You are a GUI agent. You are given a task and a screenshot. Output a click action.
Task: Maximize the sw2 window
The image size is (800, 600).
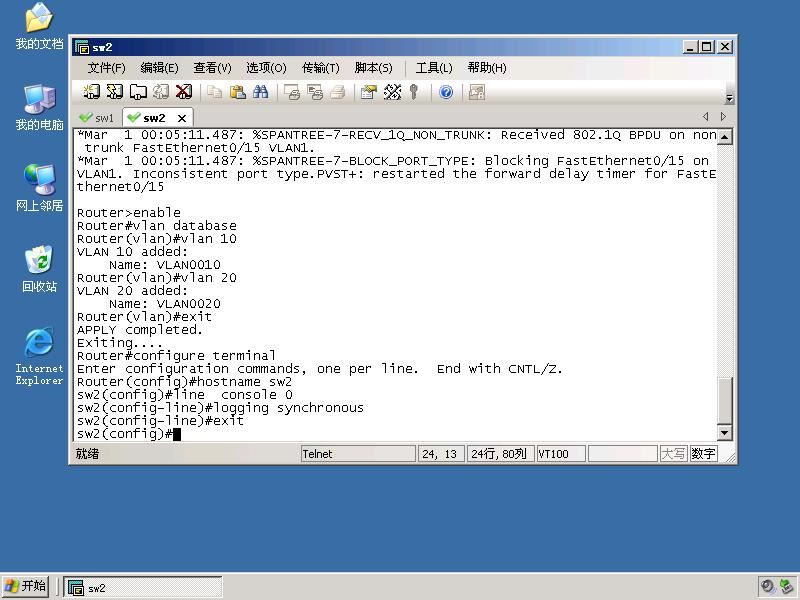pos(707,47)
